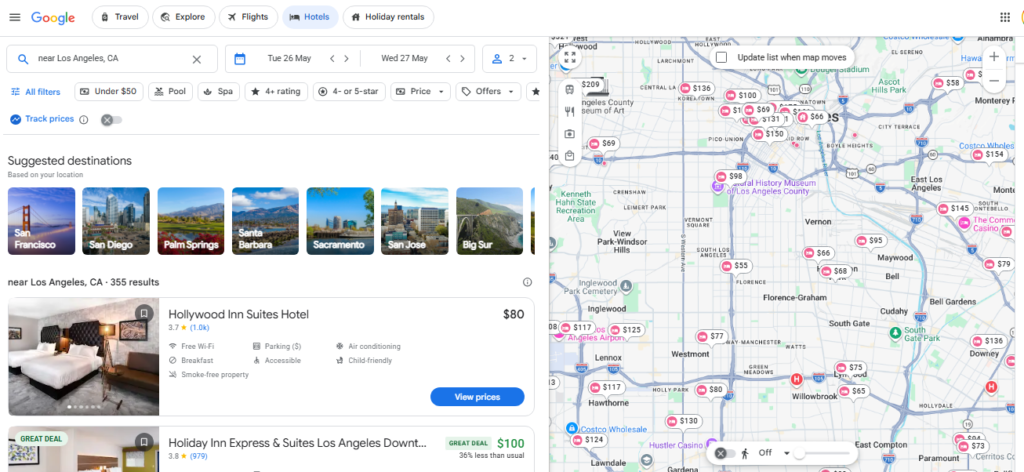The height and width of the screenshot is (472, 1024).
Task: Open the 979 reviews link
Action: 199,456
